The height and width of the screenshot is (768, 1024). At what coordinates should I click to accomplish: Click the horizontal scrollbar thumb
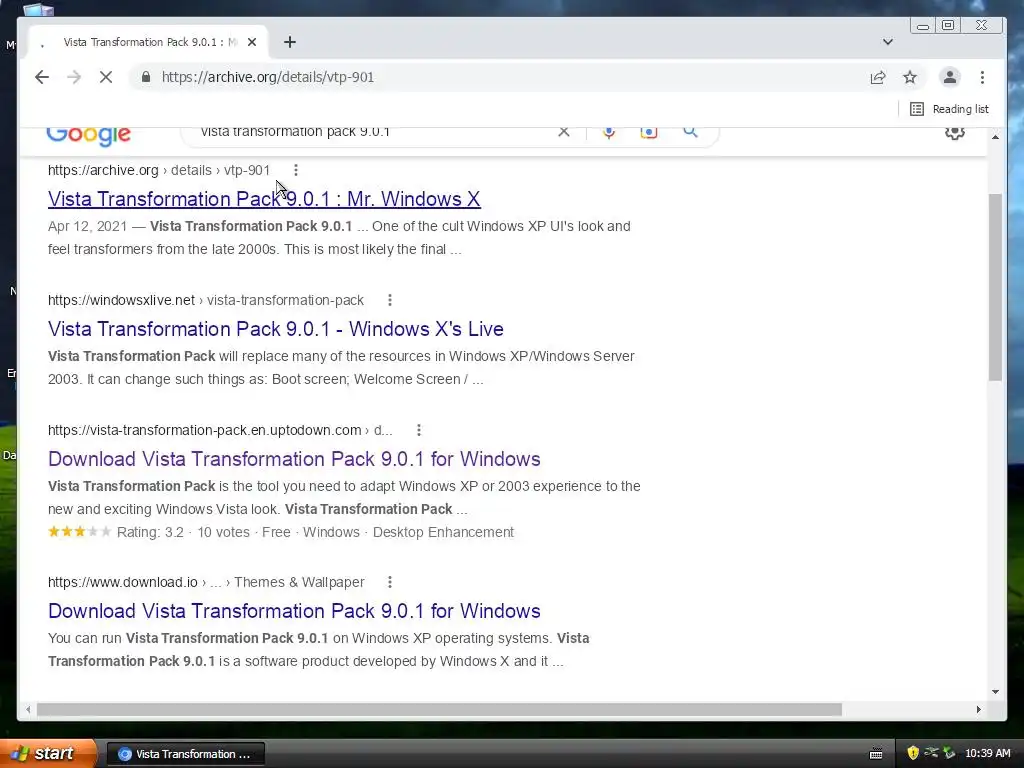coord(439,709)
